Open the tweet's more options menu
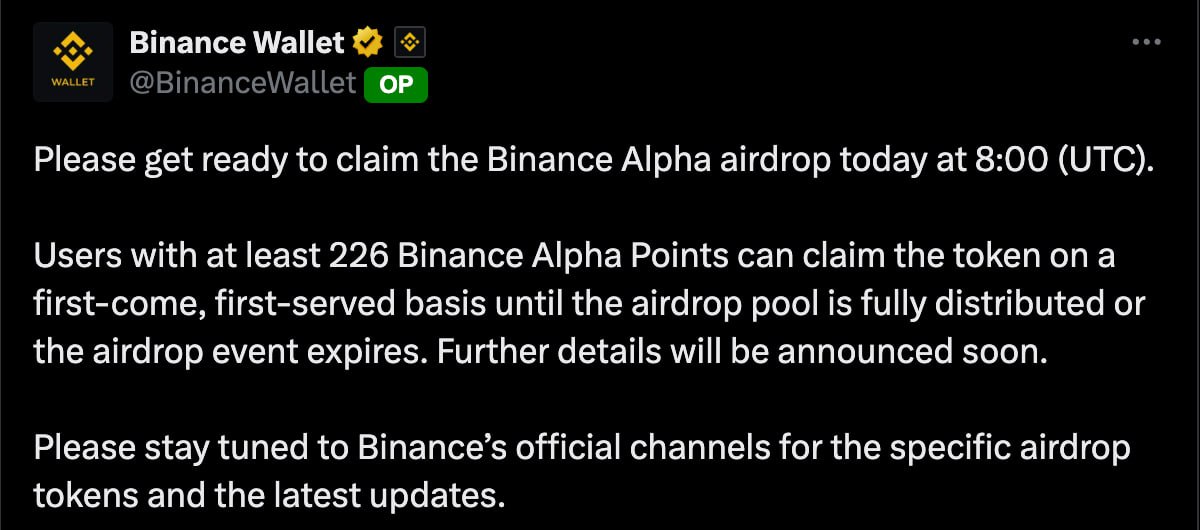1200x530 pixels. click(1145, 42)
